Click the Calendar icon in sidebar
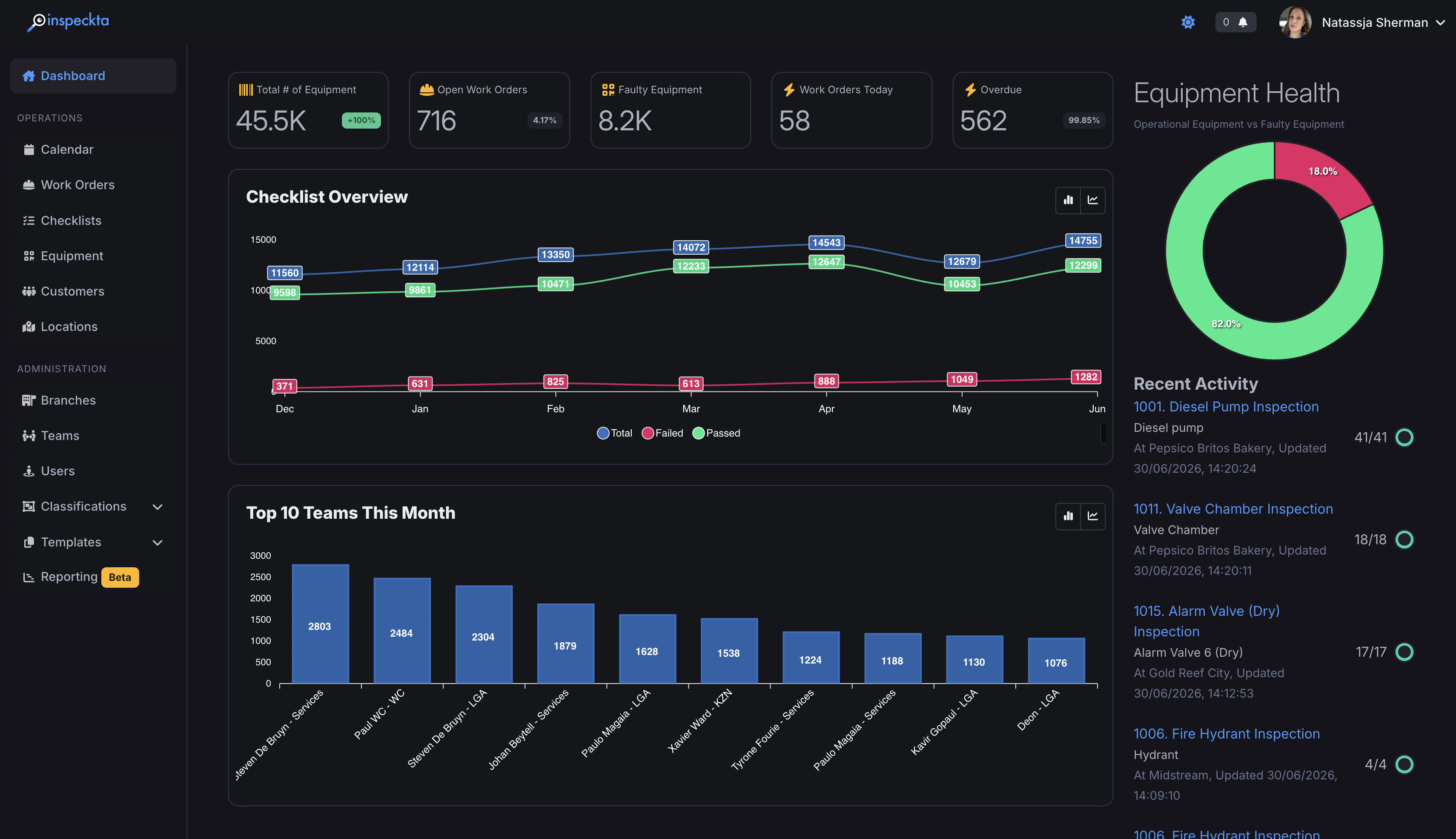The width and height of the screenshot is (1456, 839). (29, 149)
